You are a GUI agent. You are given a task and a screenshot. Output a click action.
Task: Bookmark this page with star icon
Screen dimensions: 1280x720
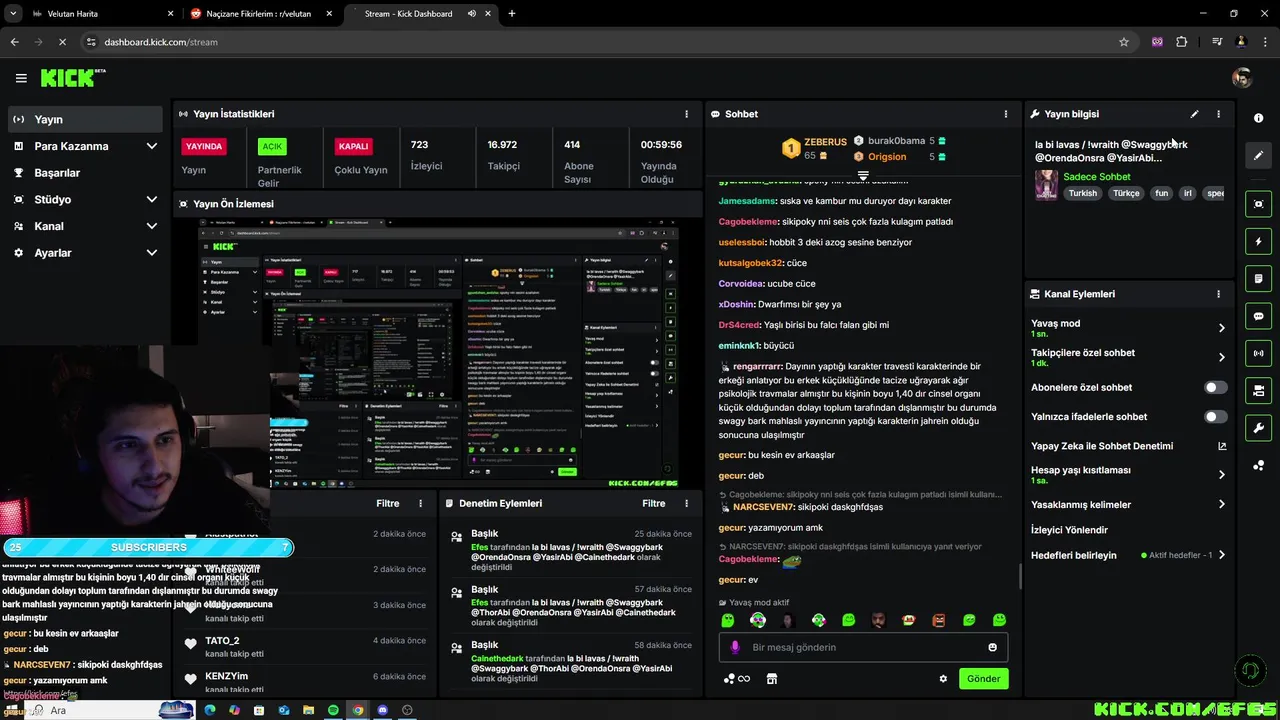[1124, 42]
